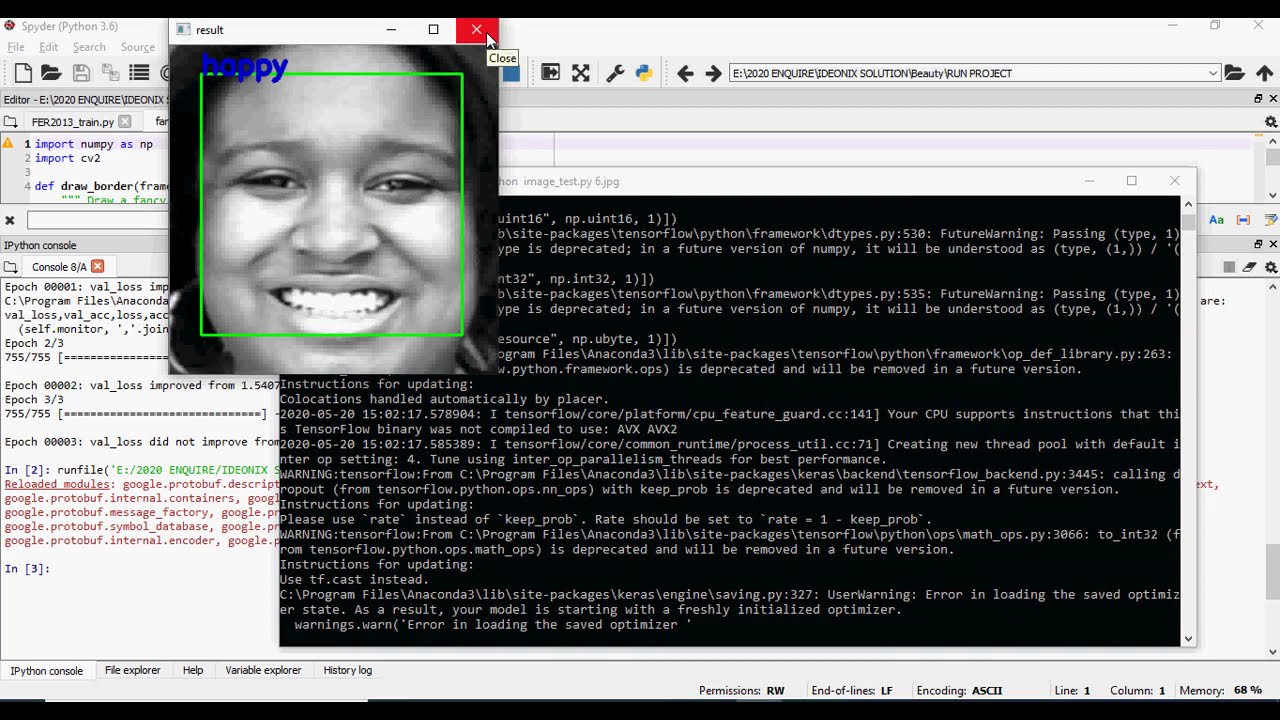1280x720 pixels.
Task: Click the 'import cv2' code line
Action: click(67, 158)
